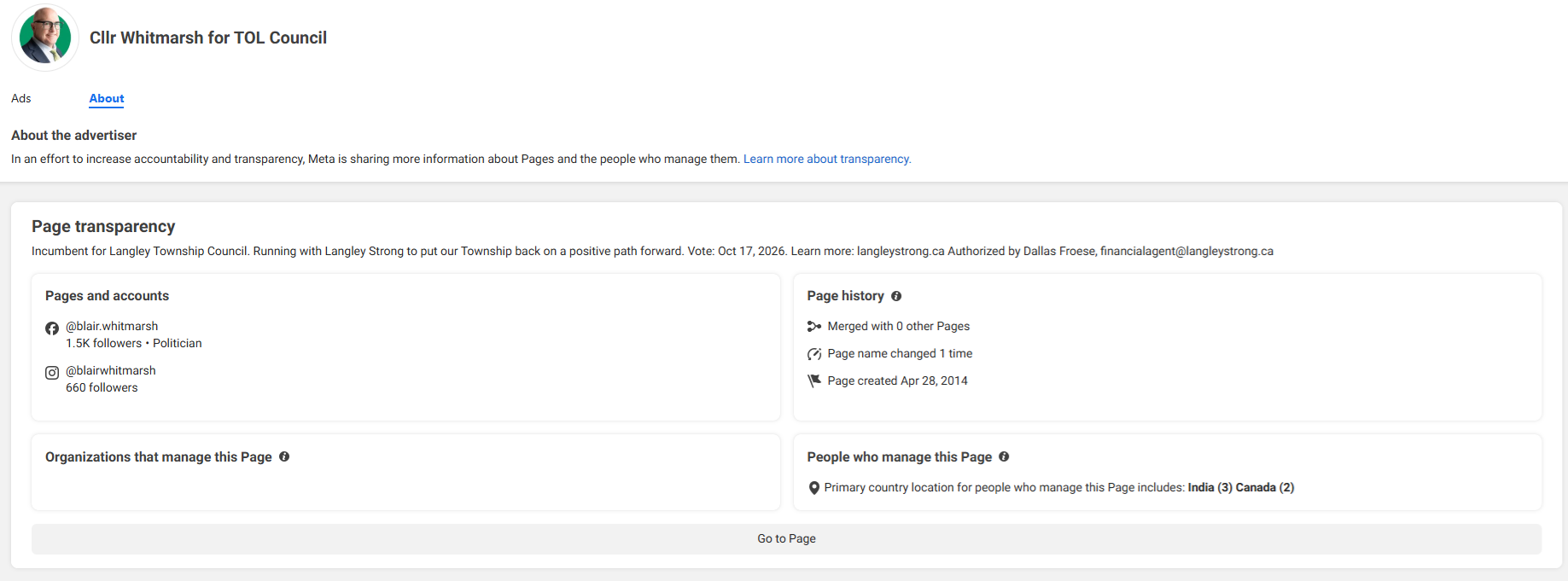Click the About the advertiser heading
Screen dimensions: 1568x581
tap(73, 135)
